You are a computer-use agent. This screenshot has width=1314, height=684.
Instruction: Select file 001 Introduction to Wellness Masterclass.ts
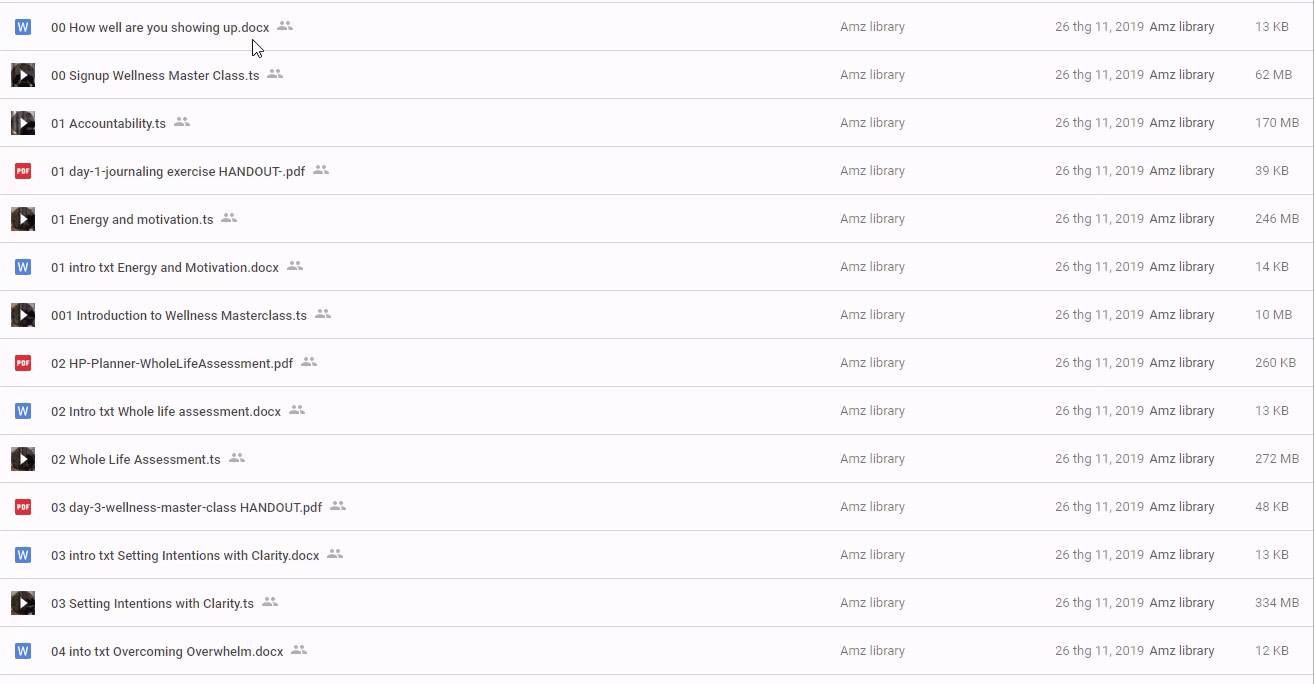point(179,316)
